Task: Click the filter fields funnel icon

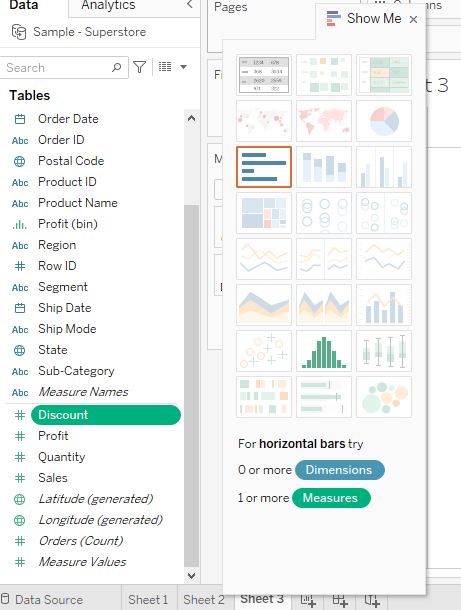Action: click(x=139, y=67)
